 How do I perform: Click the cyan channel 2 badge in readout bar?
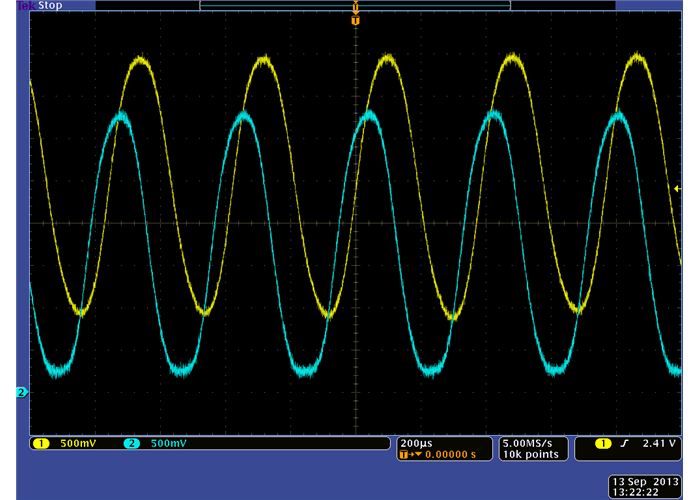pyautogui.click(x=132, y=443)
